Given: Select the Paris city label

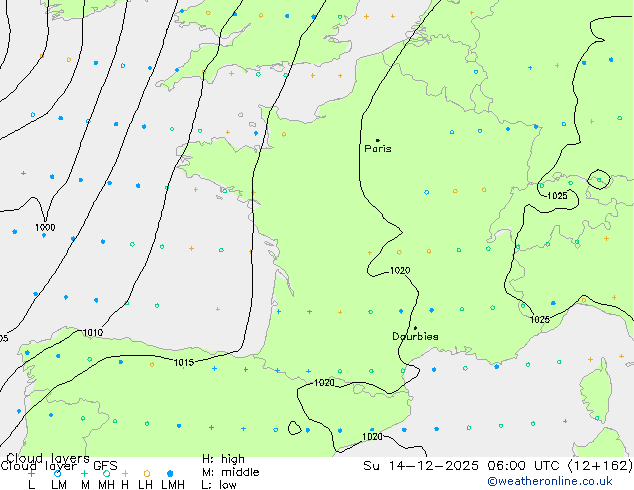Looking at the screenshot, I should click(378, 149).
